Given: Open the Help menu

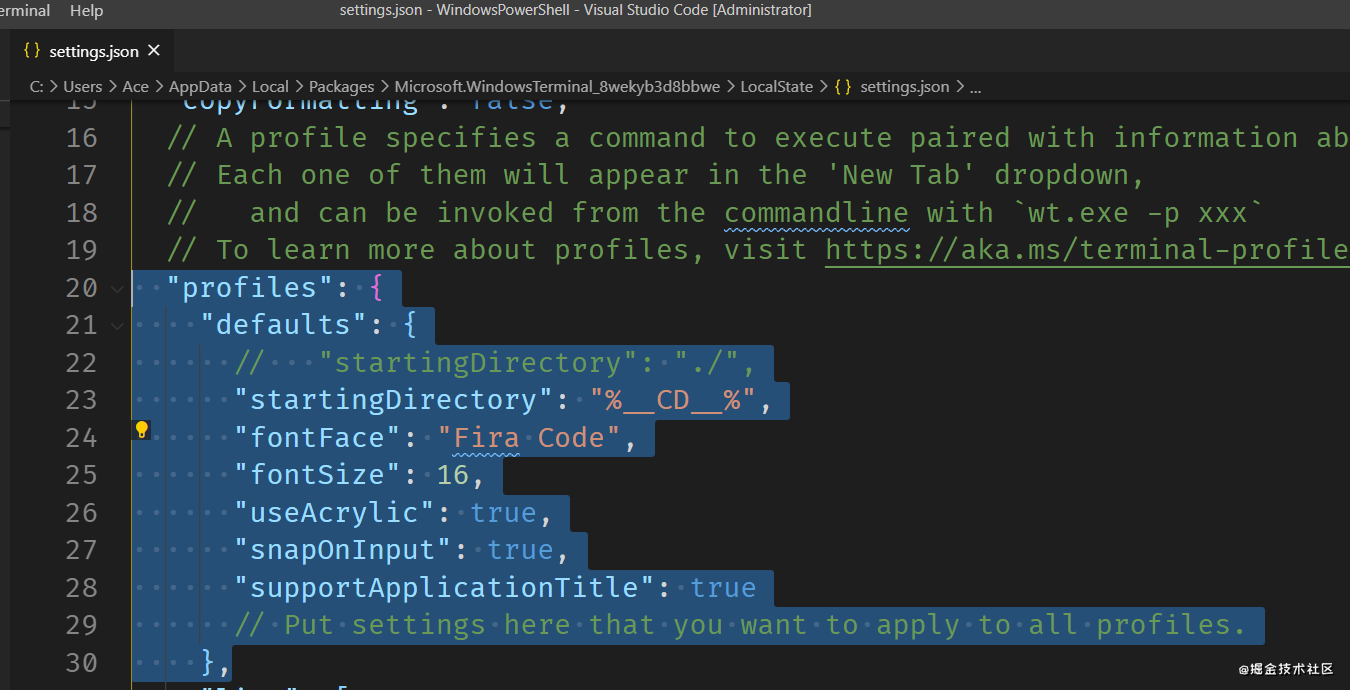Looking at the screenshot, I should point(87,11).
